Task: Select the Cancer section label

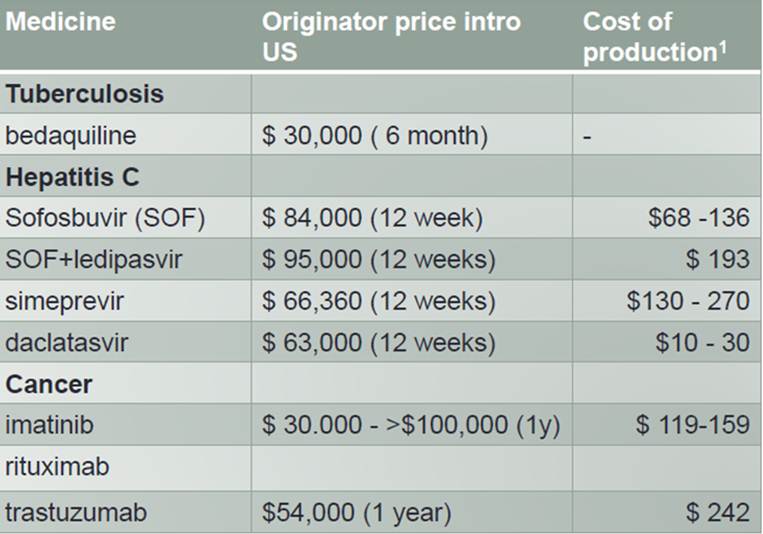Action: click(48, 384)
